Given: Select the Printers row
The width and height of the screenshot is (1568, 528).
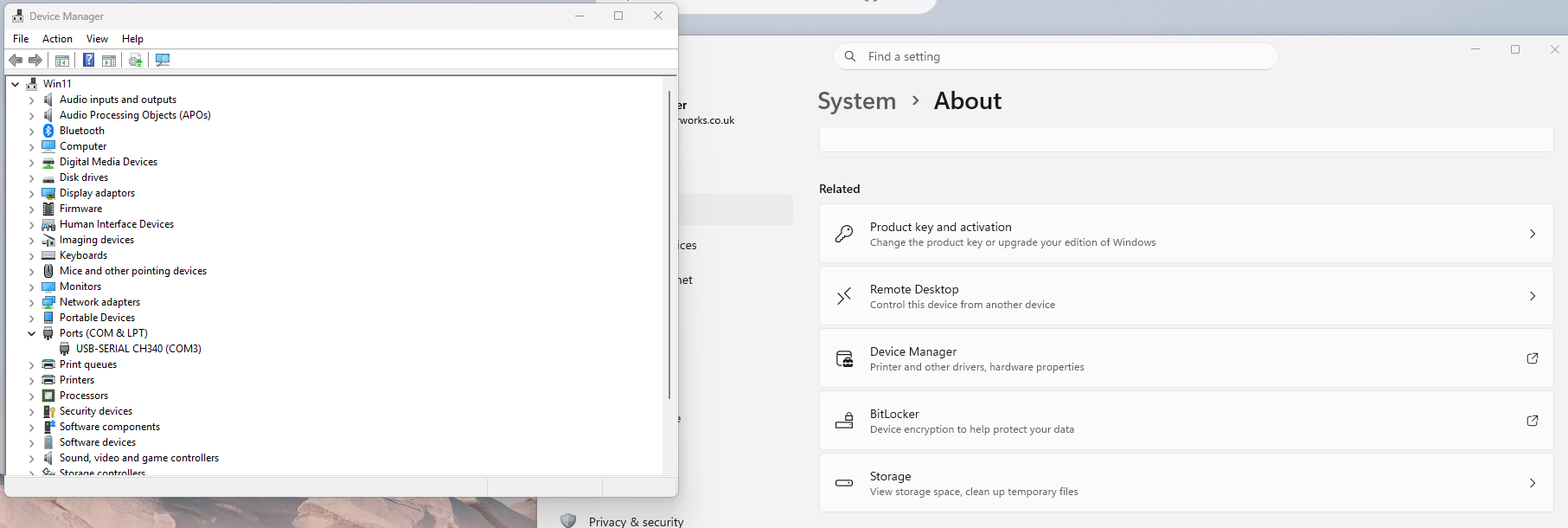Looking at the screenshot, I should click(x=77, y=380).
